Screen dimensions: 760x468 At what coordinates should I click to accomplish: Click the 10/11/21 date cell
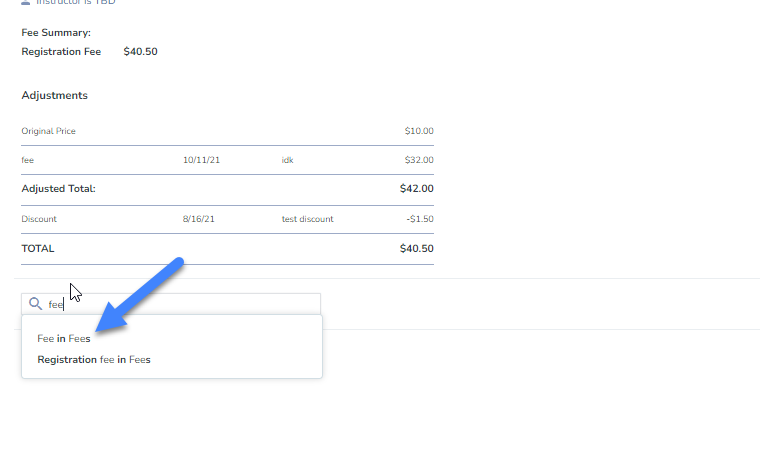pos(201,160)
